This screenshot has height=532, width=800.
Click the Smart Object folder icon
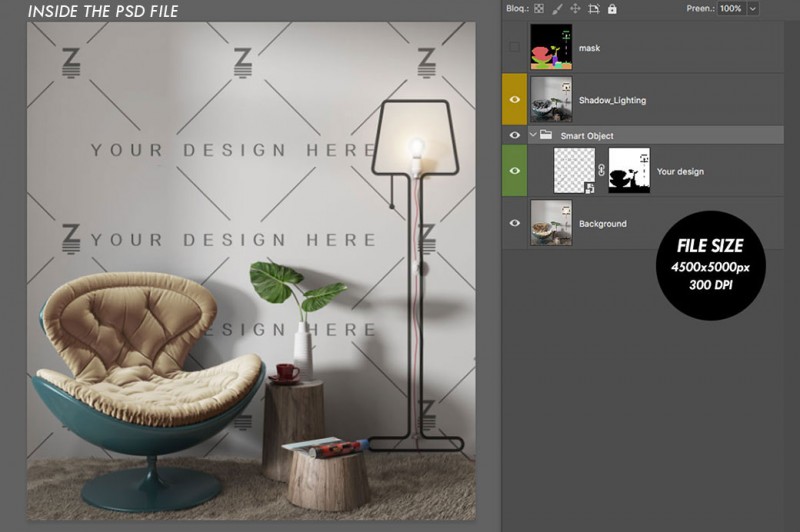(546, 135)
